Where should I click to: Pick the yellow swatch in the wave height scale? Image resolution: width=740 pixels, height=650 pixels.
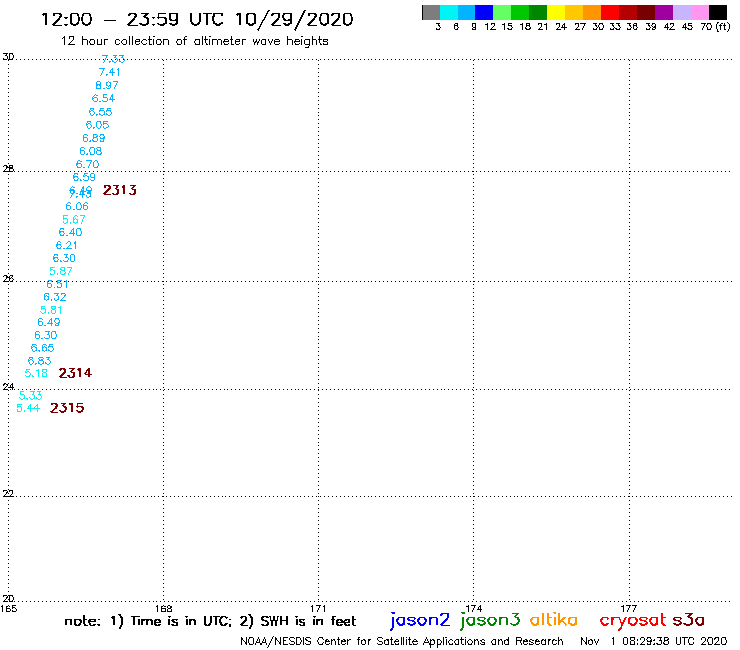pyautogui.click(x=556, y=12)
